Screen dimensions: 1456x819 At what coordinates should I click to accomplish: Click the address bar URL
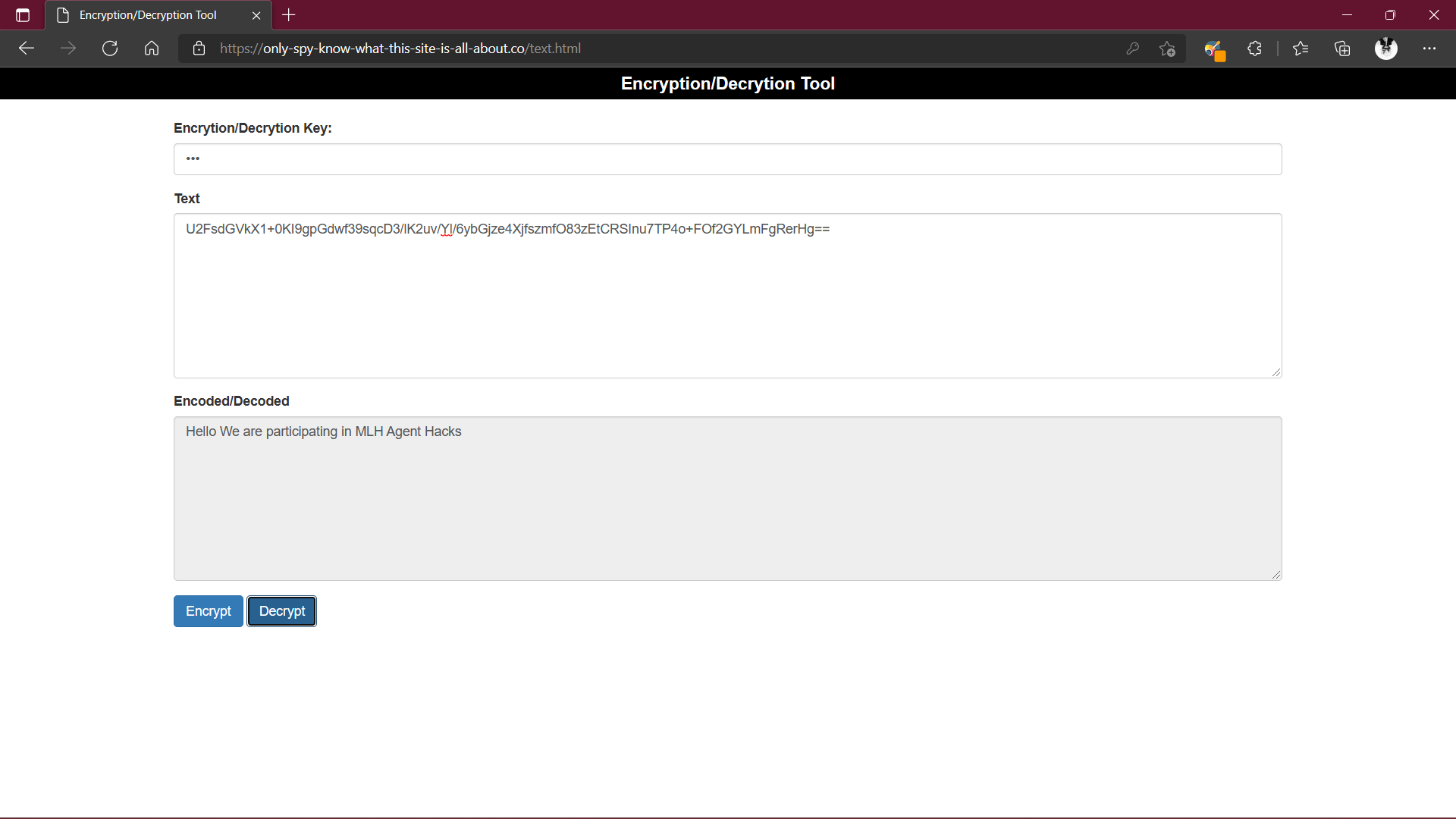tap(400, 49)
